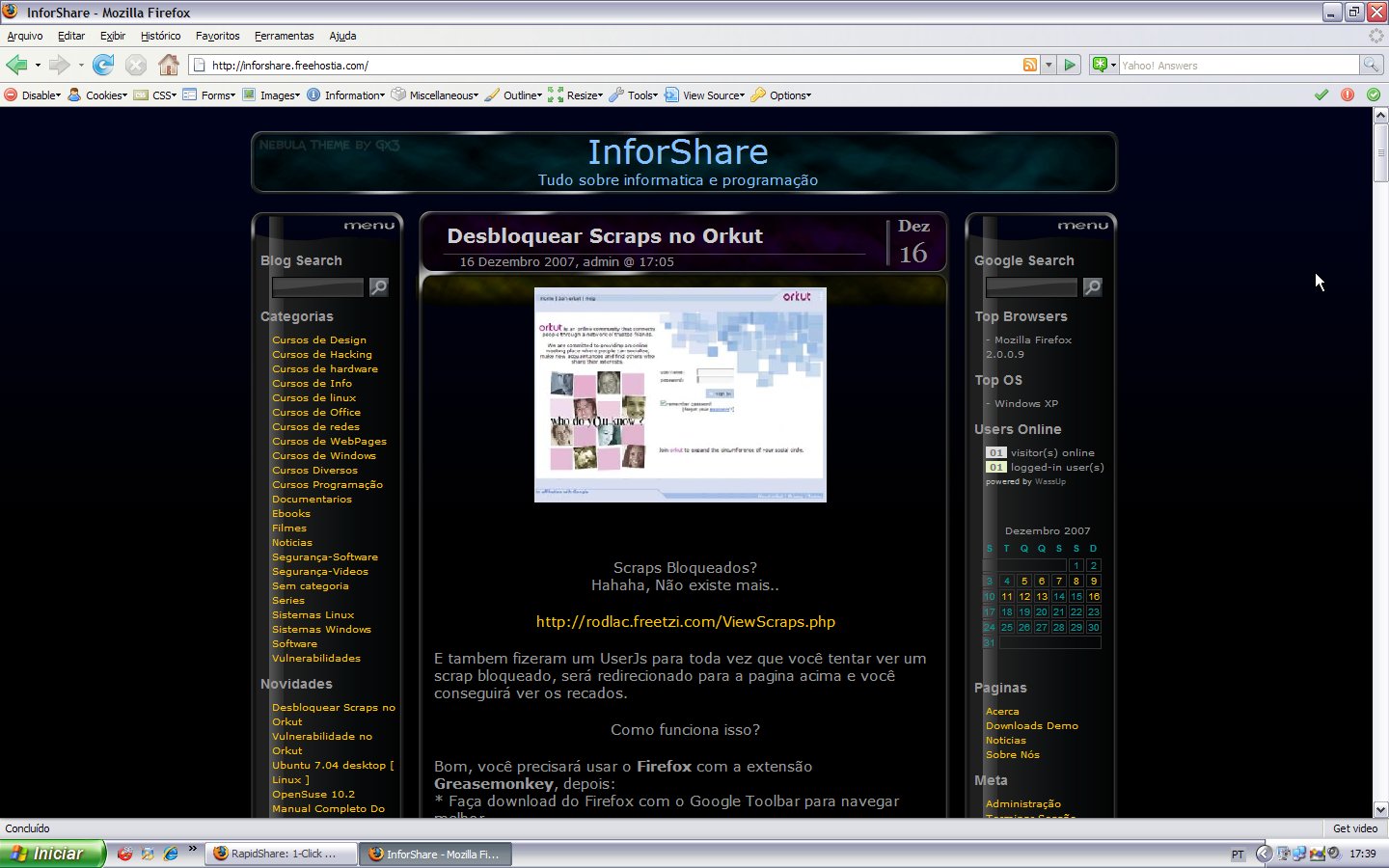Focus the Google Search text field
Screen dimensions: 1389x868
click(1032, 287)
